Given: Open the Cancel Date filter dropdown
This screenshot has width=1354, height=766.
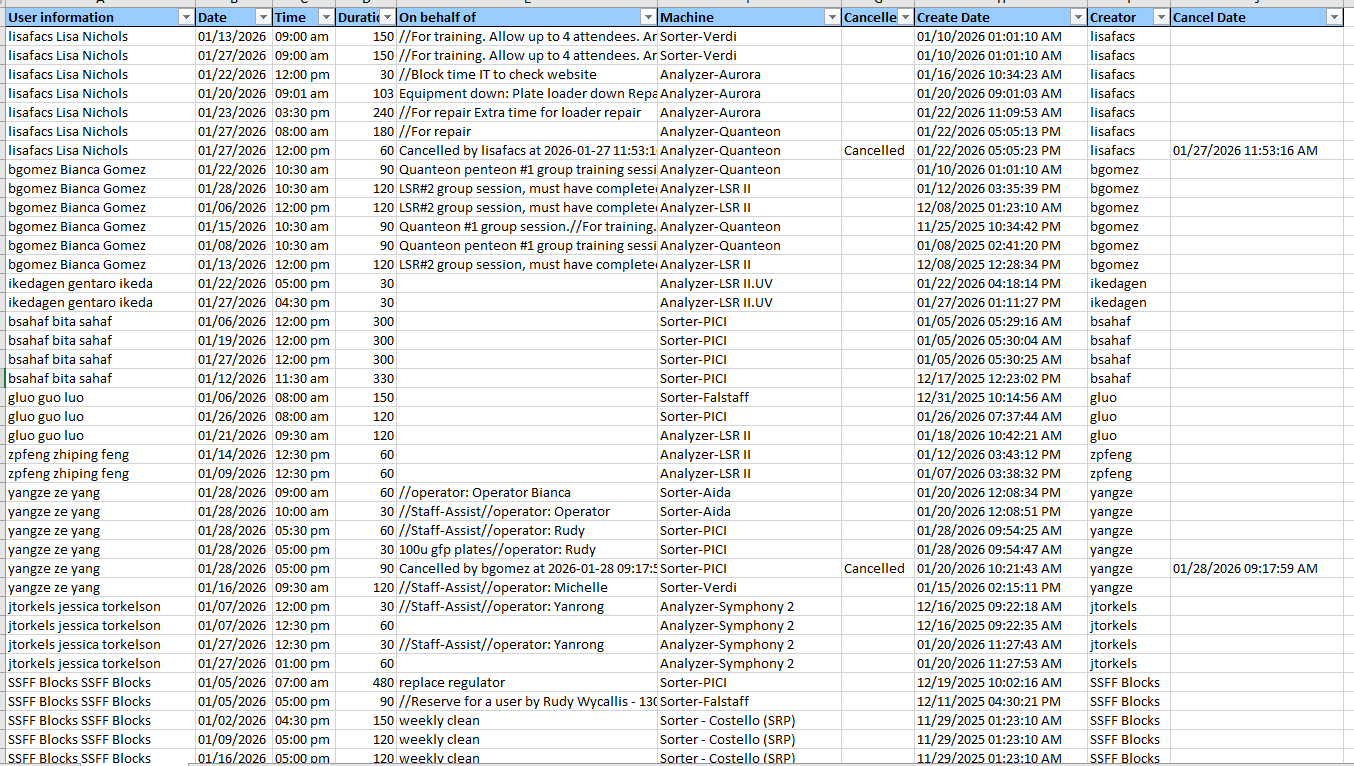Looking at the screenshot, I should (1333, 17).
